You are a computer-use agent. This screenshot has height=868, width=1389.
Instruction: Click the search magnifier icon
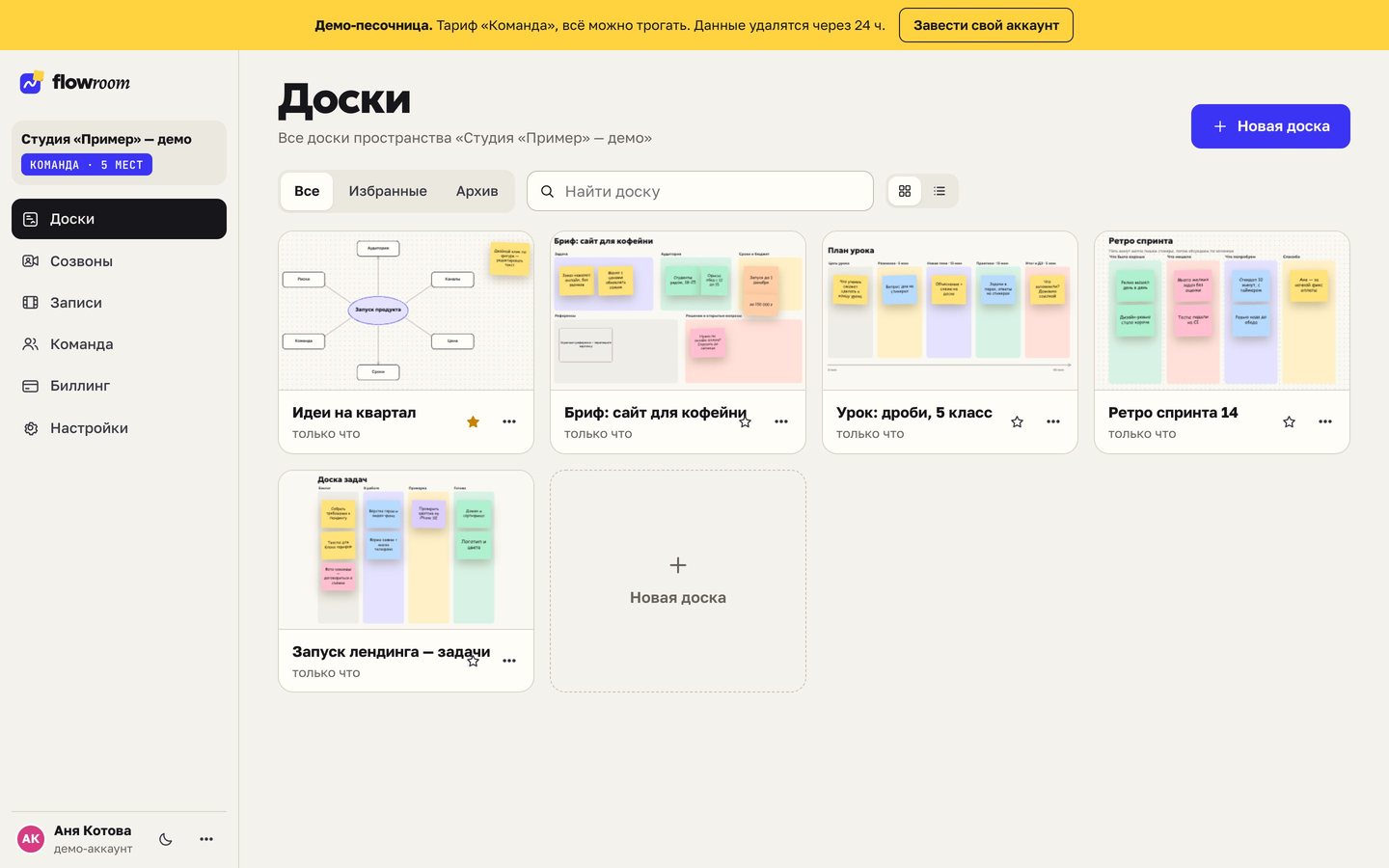coord(547,191)
